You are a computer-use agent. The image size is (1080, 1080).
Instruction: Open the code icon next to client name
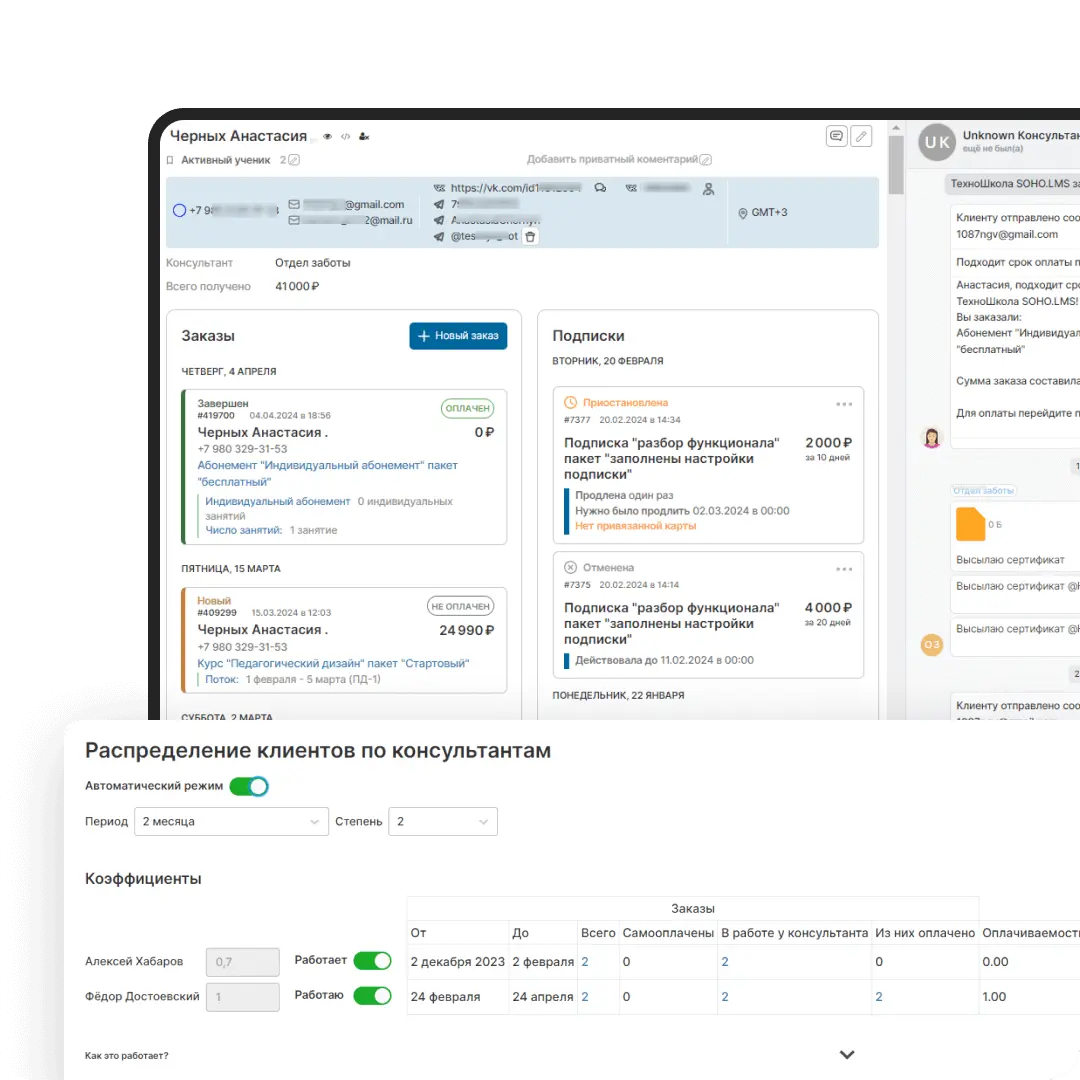345,137
